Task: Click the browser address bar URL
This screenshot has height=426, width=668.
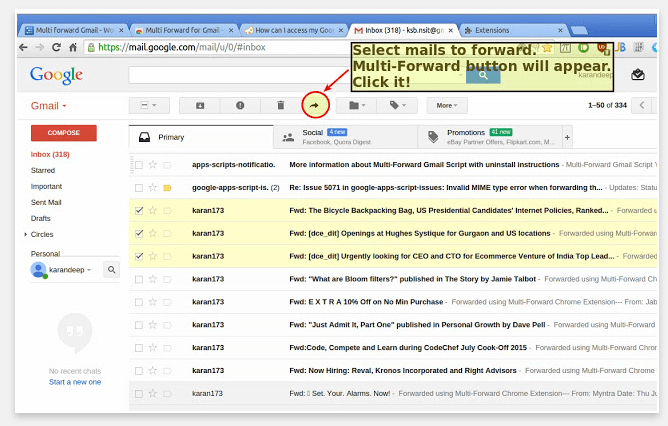Action: click(x=182, y=47)
